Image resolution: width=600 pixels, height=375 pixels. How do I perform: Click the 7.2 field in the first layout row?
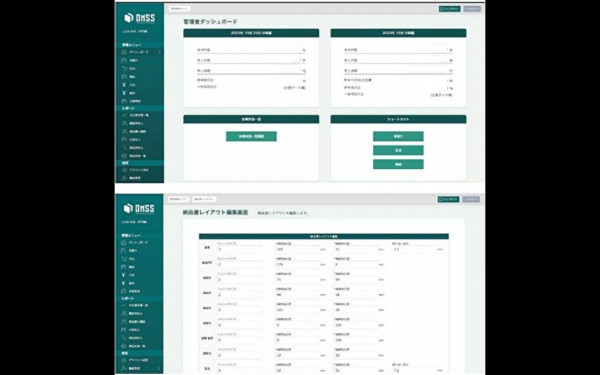coord(414,249)
